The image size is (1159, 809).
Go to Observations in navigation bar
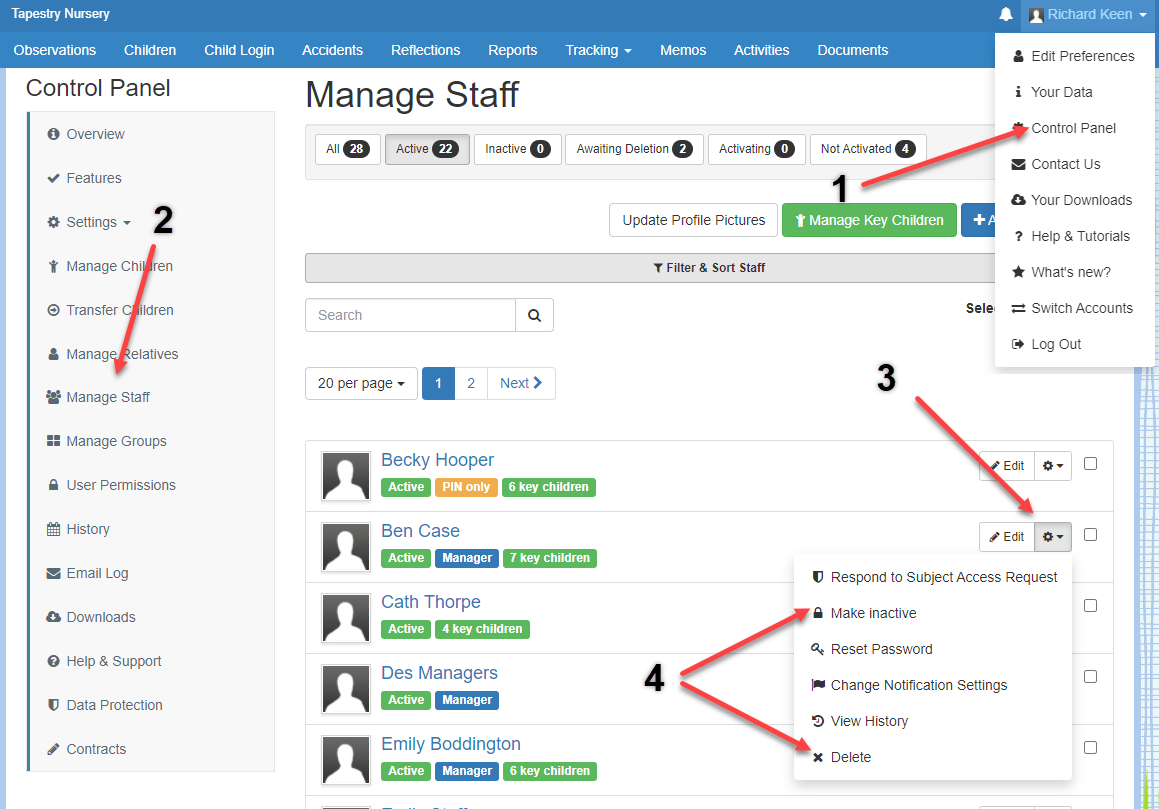(55, 50)
